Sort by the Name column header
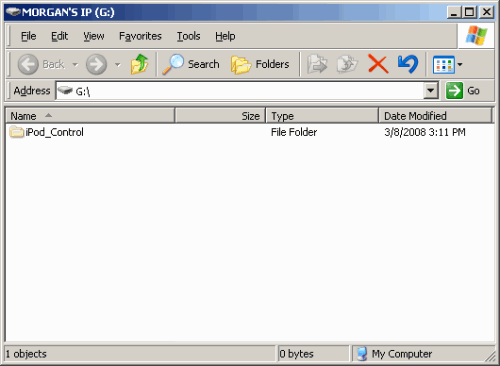Viewport: 500px width, 366px height. coord(90,116)
